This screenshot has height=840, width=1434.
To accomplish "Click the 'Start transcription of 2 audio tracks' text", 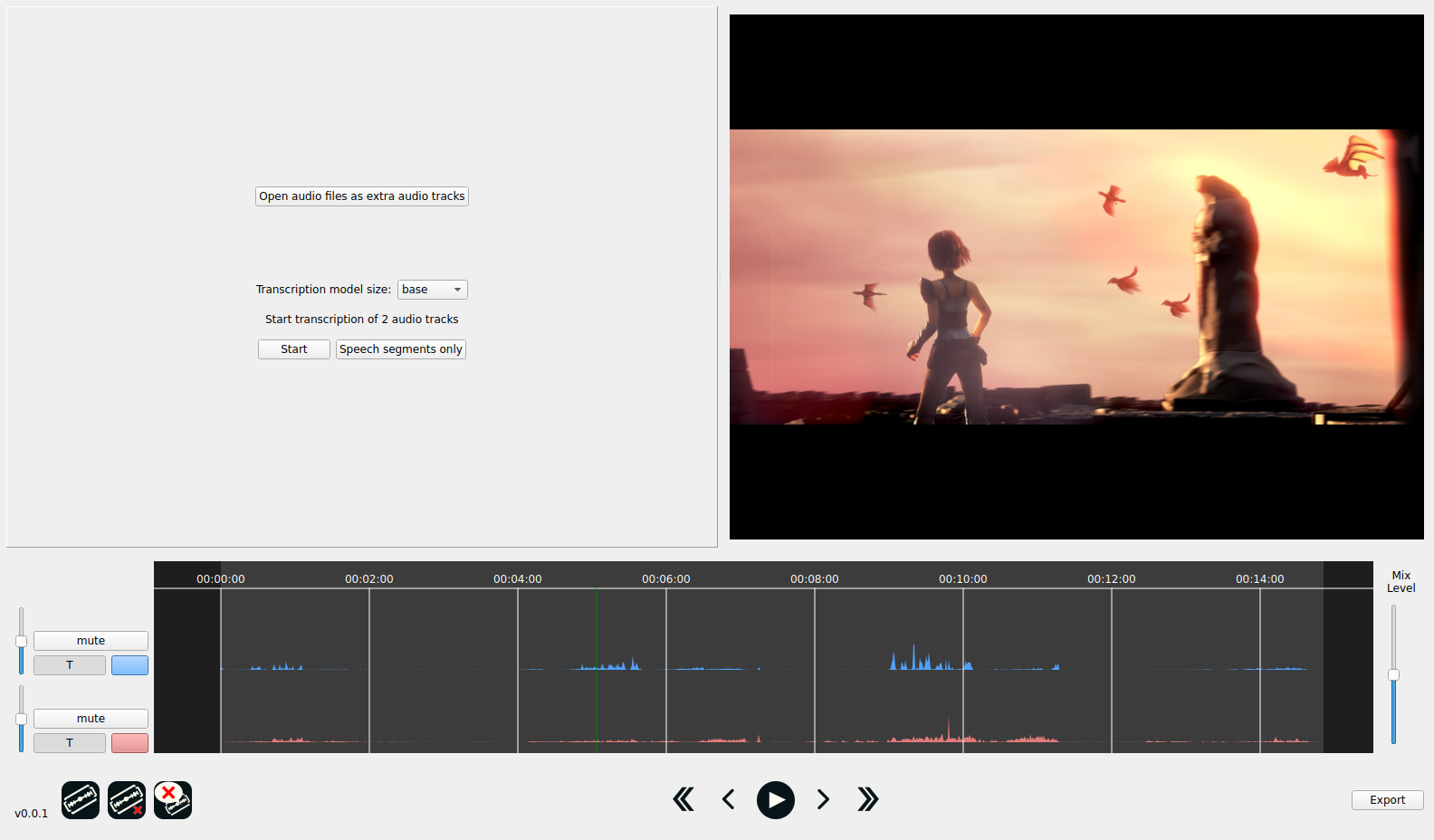I will (x=362, y=320).
